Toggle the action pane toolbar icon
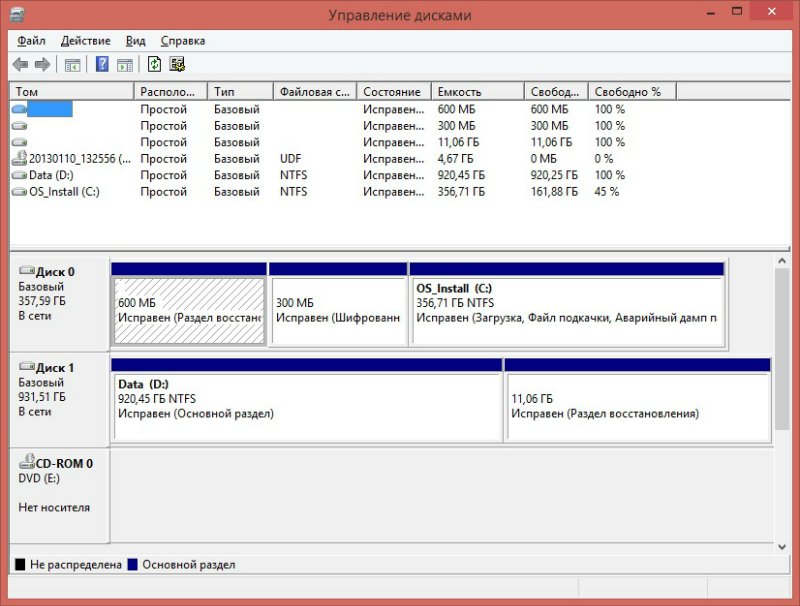This screenshot has width=800, height=606. (x=125, y=65)
